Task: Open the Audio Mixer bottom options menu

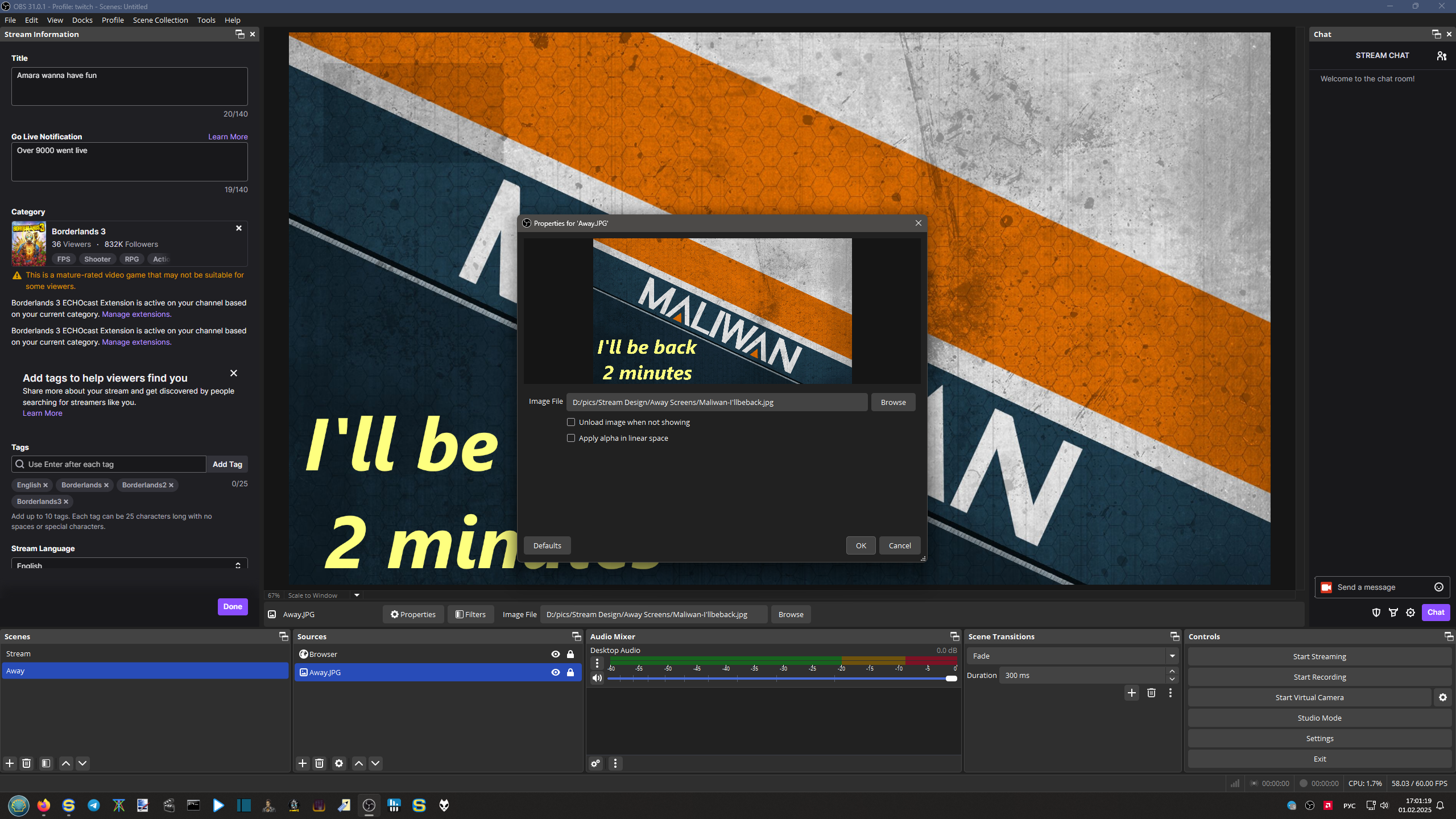Action: (615, 763)
